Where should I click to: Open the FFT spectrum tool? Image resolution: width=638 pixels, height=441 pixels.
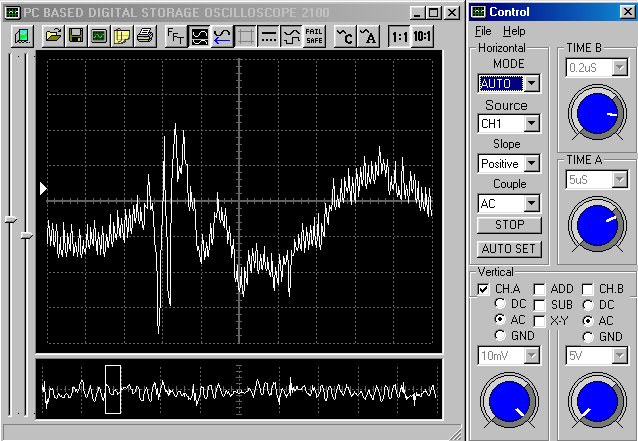point(175,36)
